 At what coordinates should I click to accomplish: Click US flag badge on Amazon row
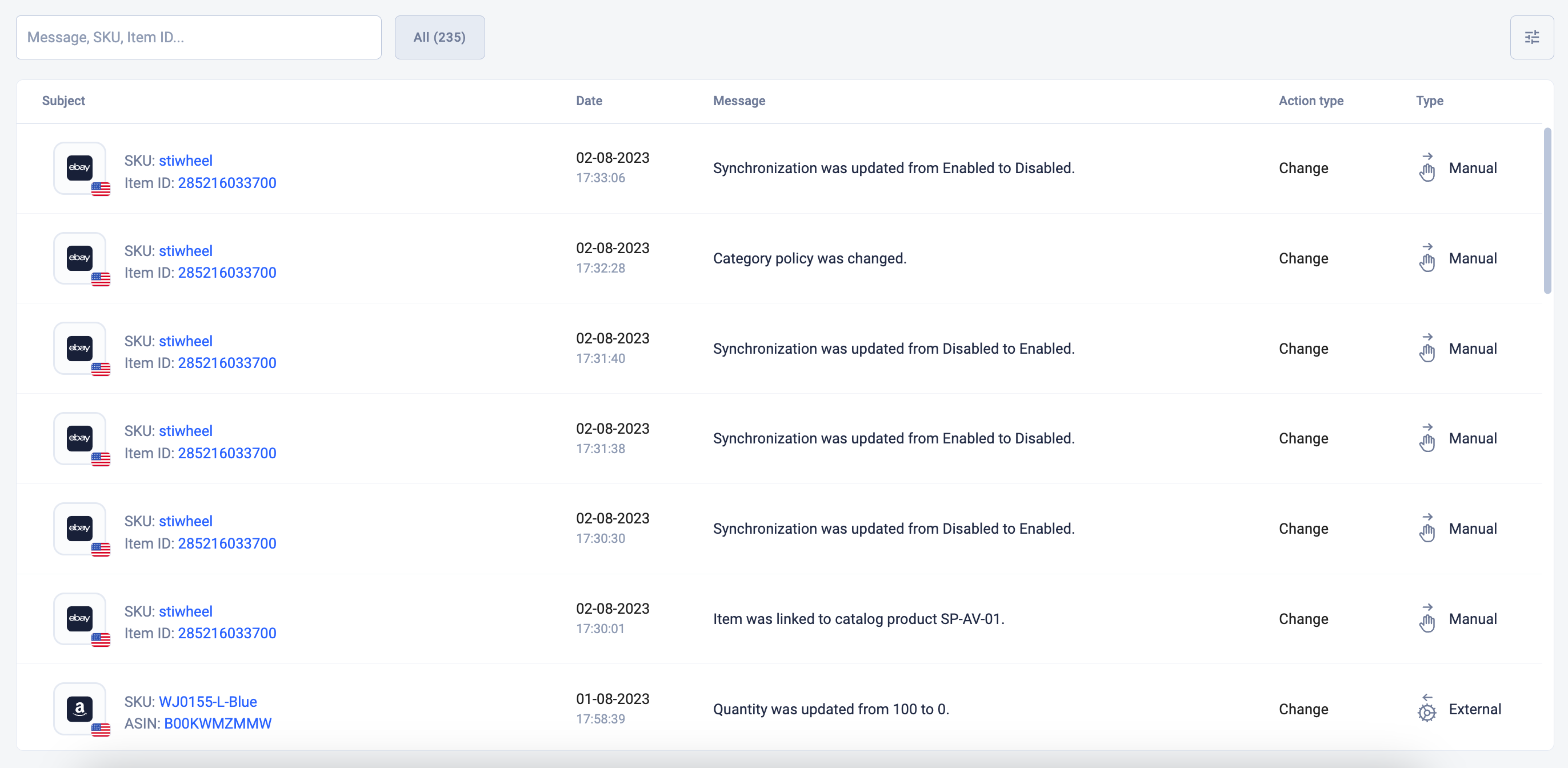click(101, 729)
